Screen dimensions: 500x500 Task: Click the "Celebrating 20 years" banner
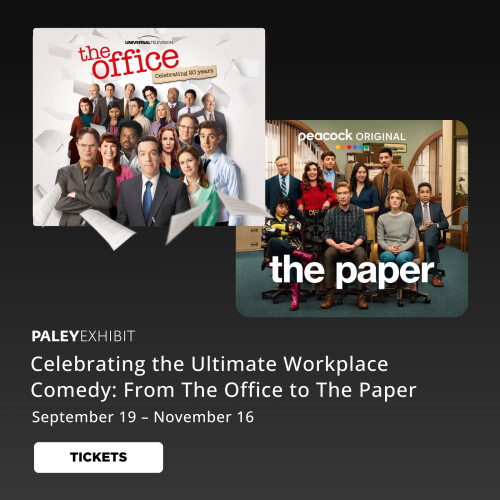click(x=185, y=73)
